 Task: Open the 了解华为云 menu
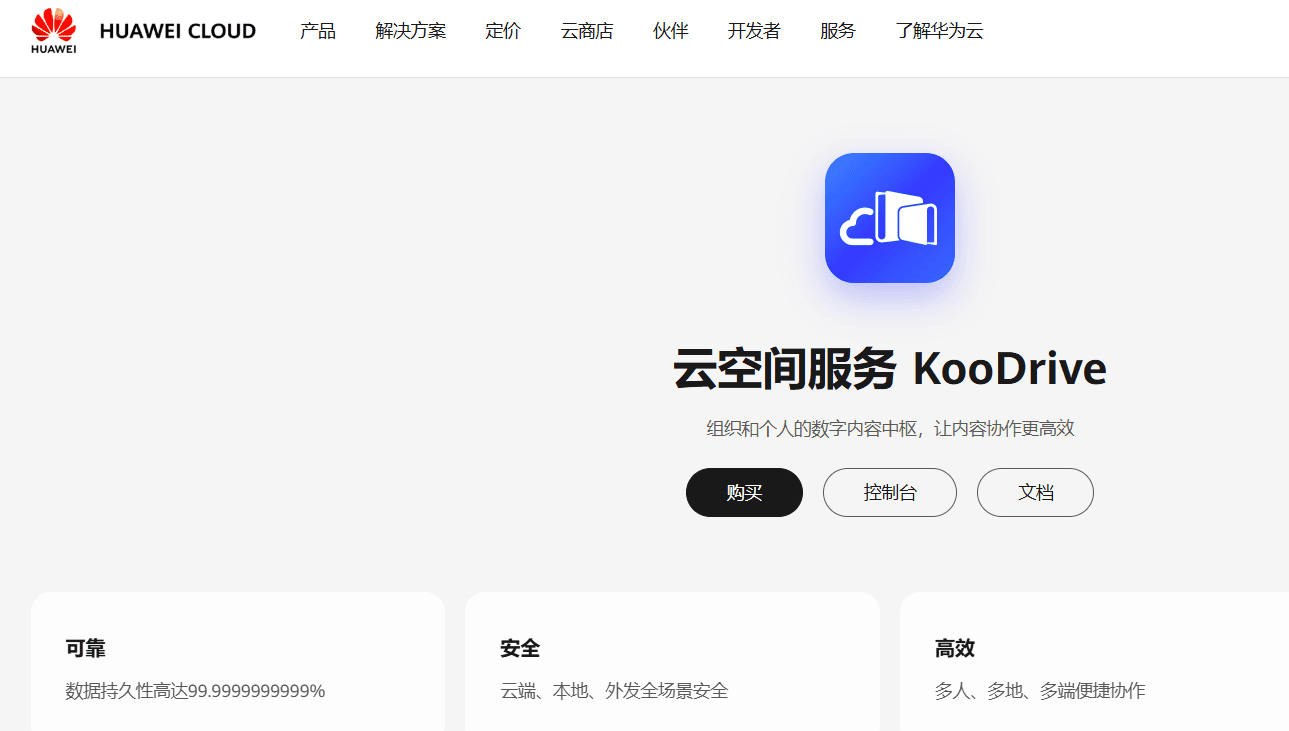(x=940, y=31)
